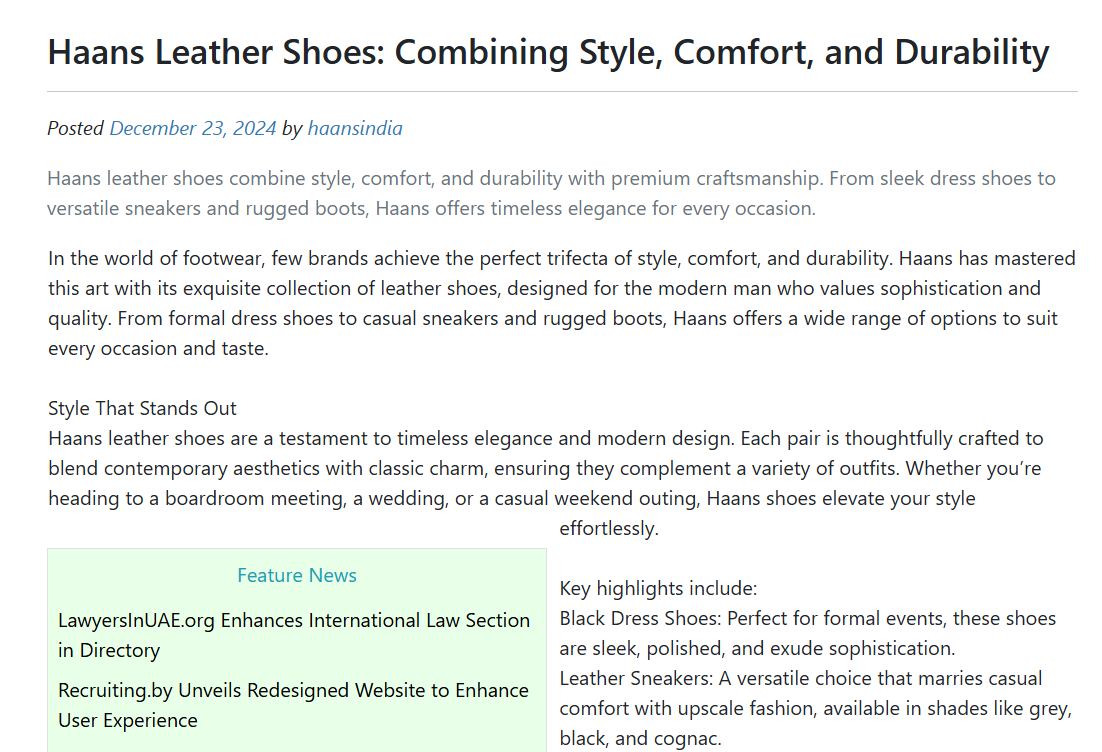Click the "December 23, 2024" post date link
Screen dimensions: 1102x752
tap(192, 128)
